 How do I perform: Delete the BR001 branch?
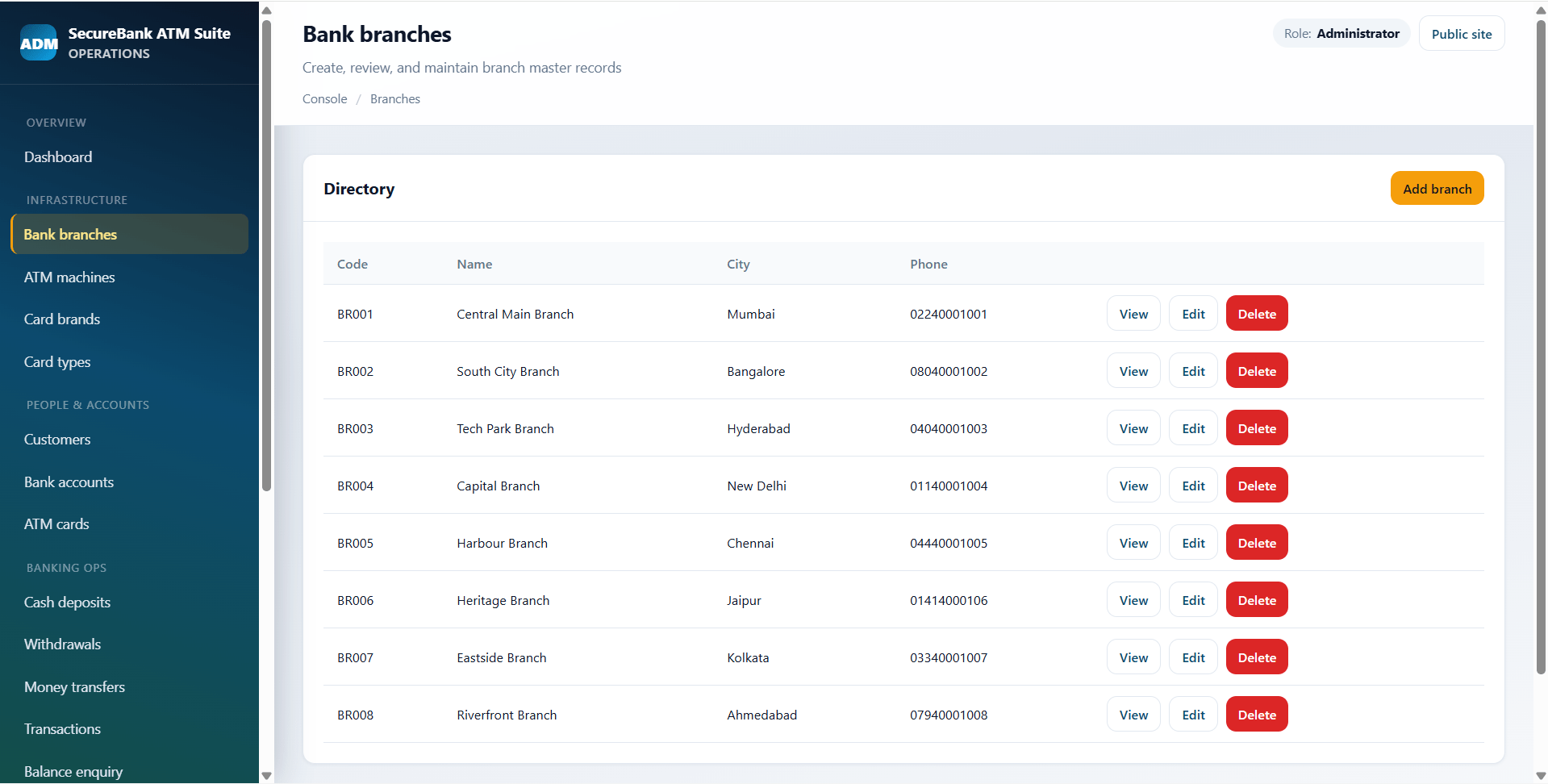click(x=1257, y=314)
